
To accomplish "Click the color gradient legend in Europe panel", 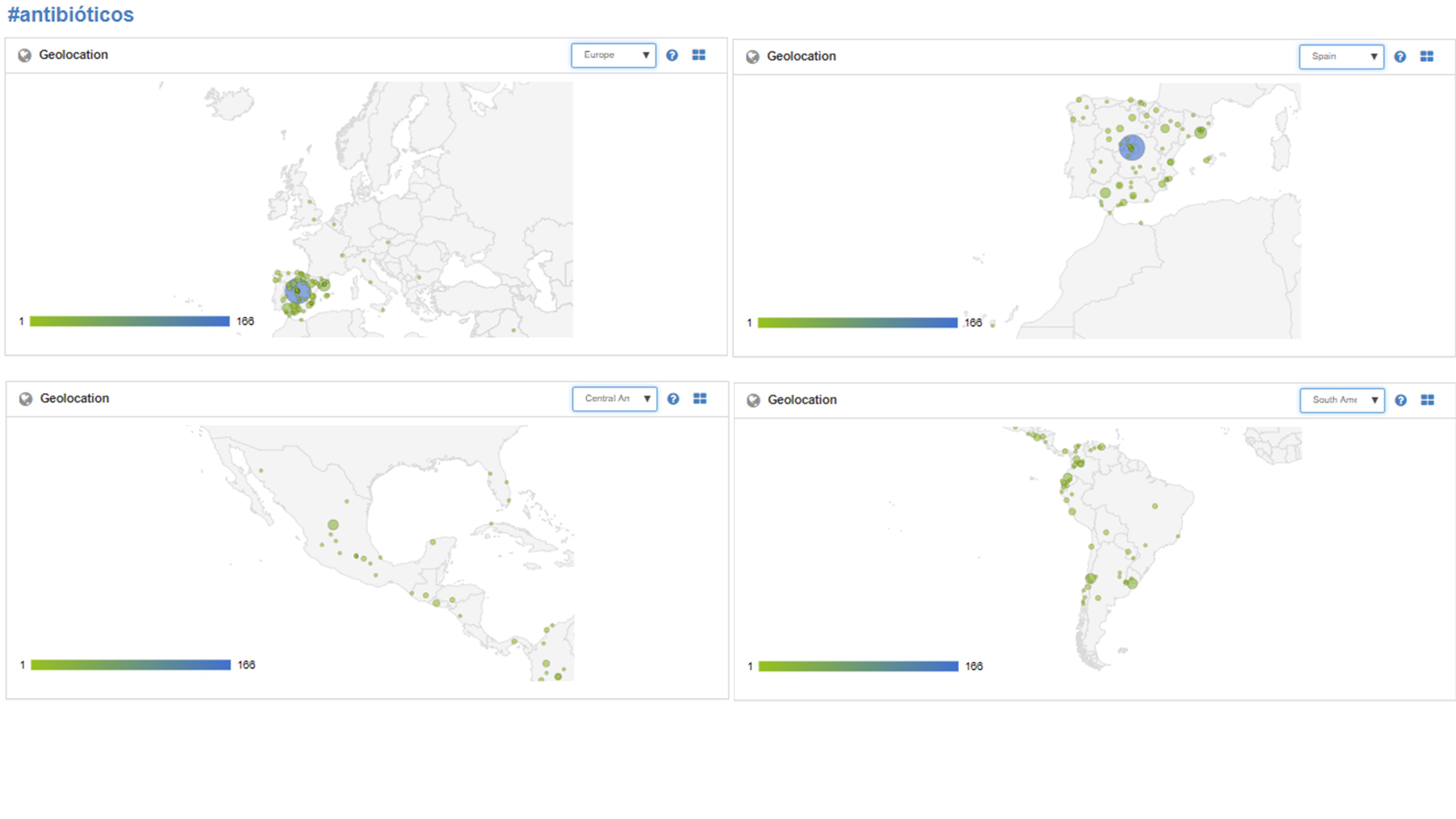I will pos(130,321).
